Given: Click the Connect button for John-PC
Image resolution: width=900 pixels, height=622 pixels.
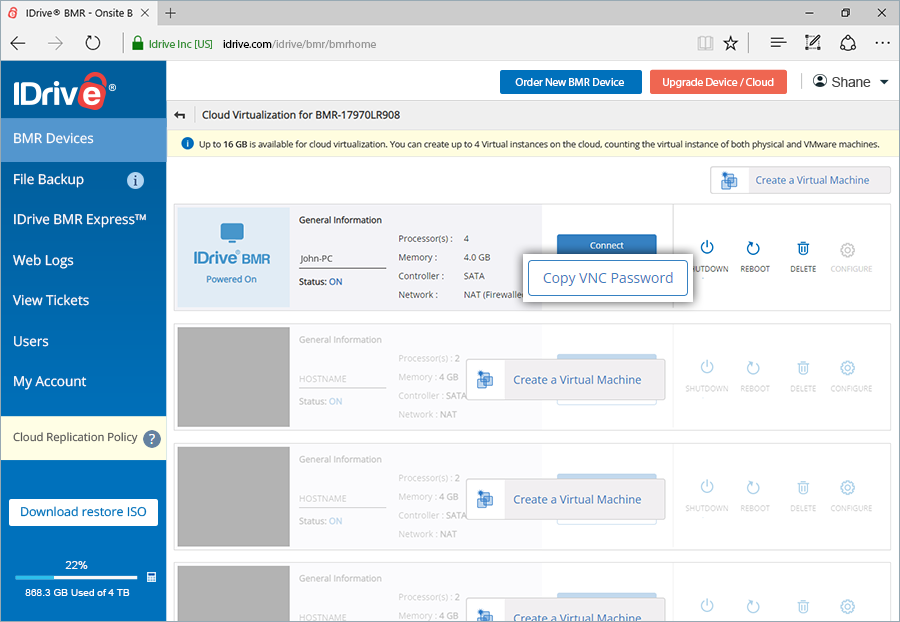Looking at the screenshot, I should [x=606, y=244].
